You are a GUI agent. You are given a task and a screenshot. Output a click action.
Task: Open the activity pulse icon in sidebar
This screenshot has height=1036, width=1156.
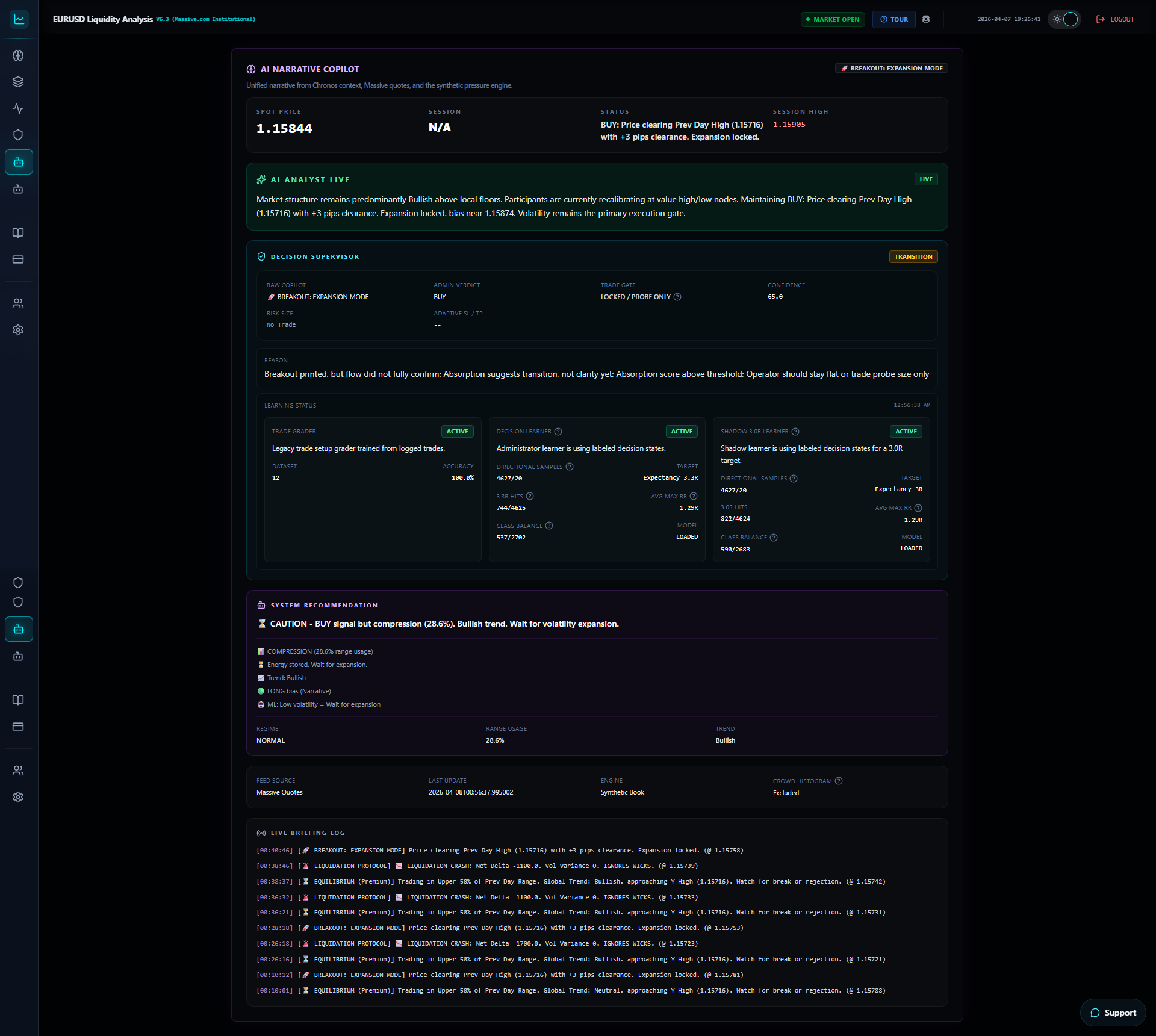click(x=18, y=108)
